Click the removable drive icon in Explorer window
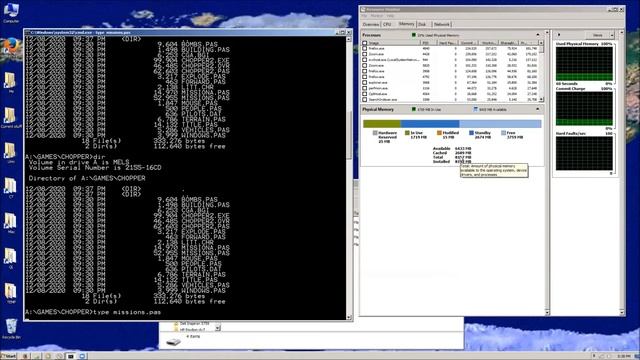Image resolution: width=640 pixels, height=360 pixels. [x=173, y=342]
